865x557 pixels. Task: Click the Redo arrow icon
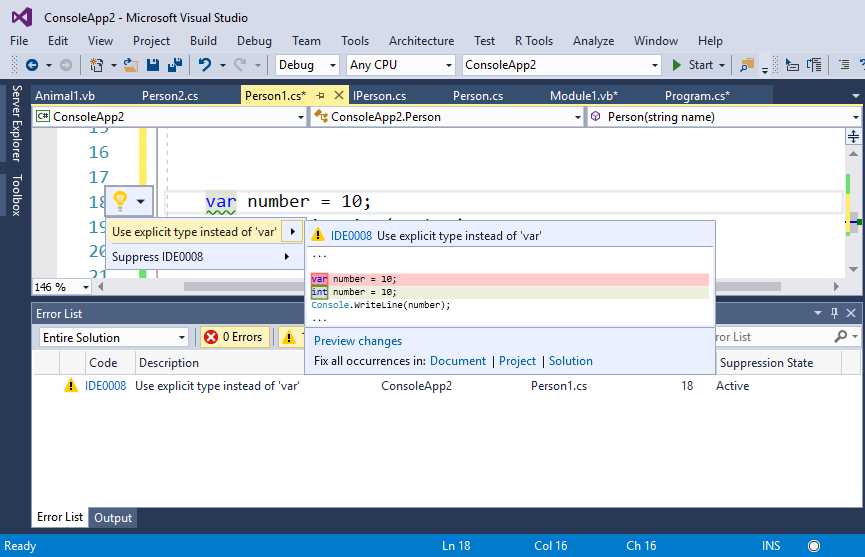tap(239, 65)
